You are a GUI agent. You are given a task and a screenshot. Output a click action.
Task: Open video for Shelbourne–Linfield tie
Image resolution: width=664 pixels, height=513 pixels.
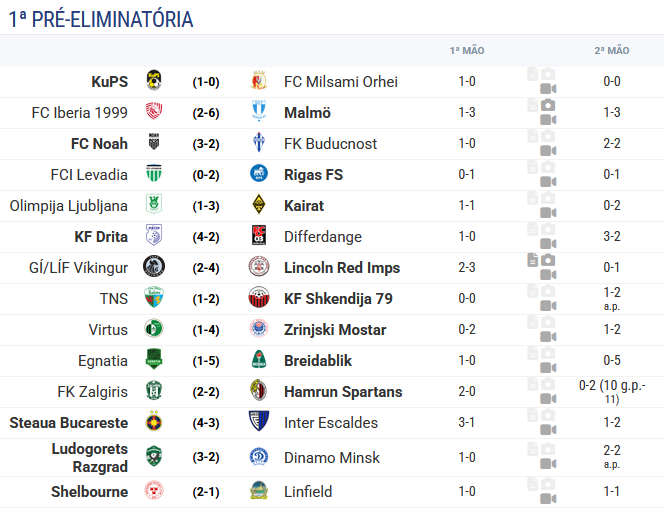click(x=548, y=499)
